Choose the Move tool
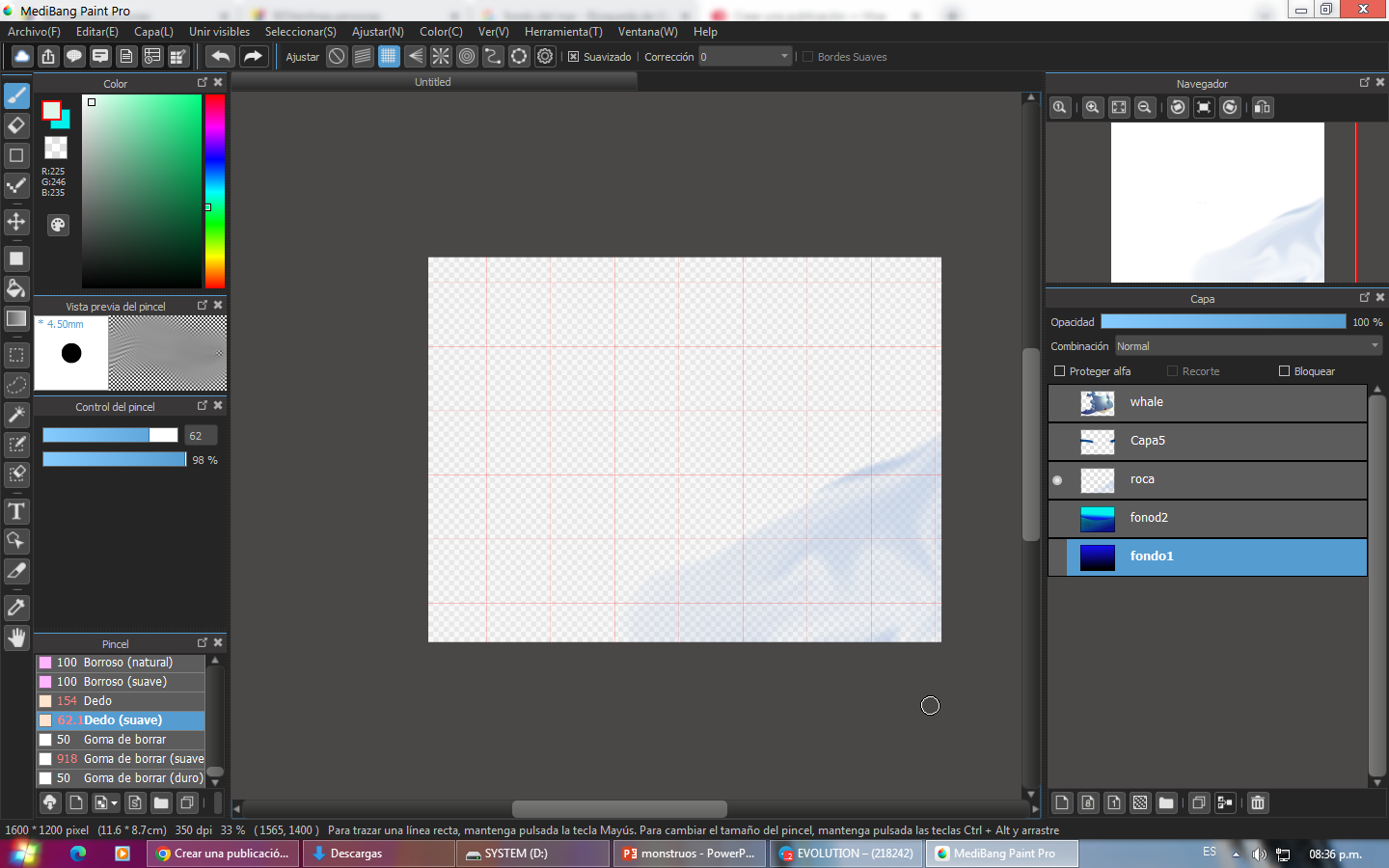1389x868 pixels. tap(16, 222)
